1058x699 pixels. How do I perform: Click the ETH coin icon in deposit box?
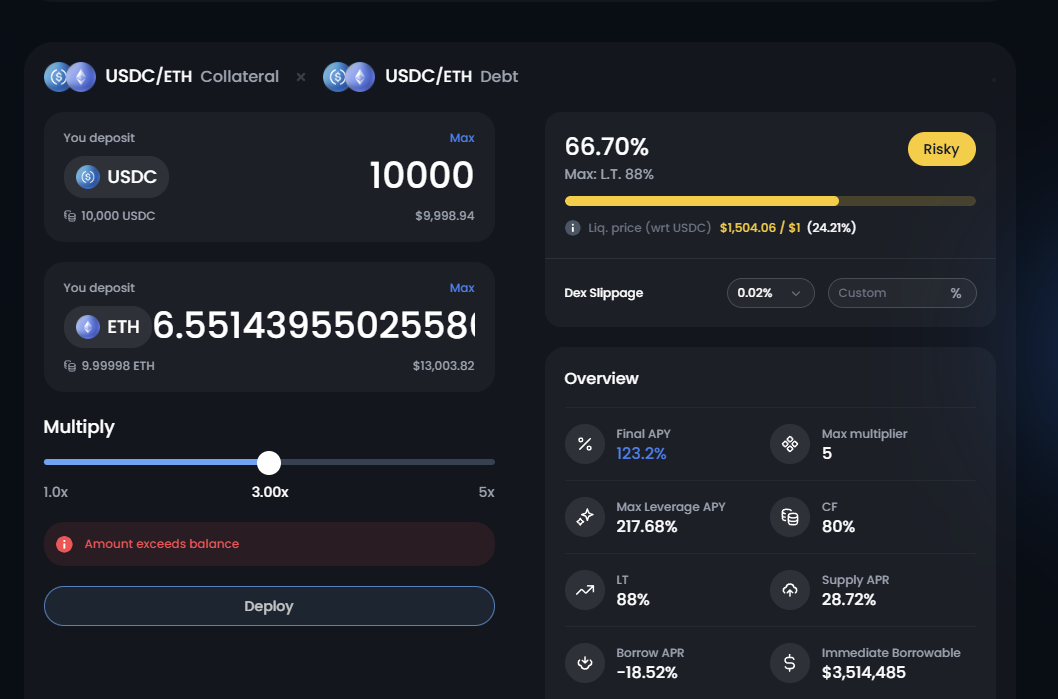click(x=88, y=327)
